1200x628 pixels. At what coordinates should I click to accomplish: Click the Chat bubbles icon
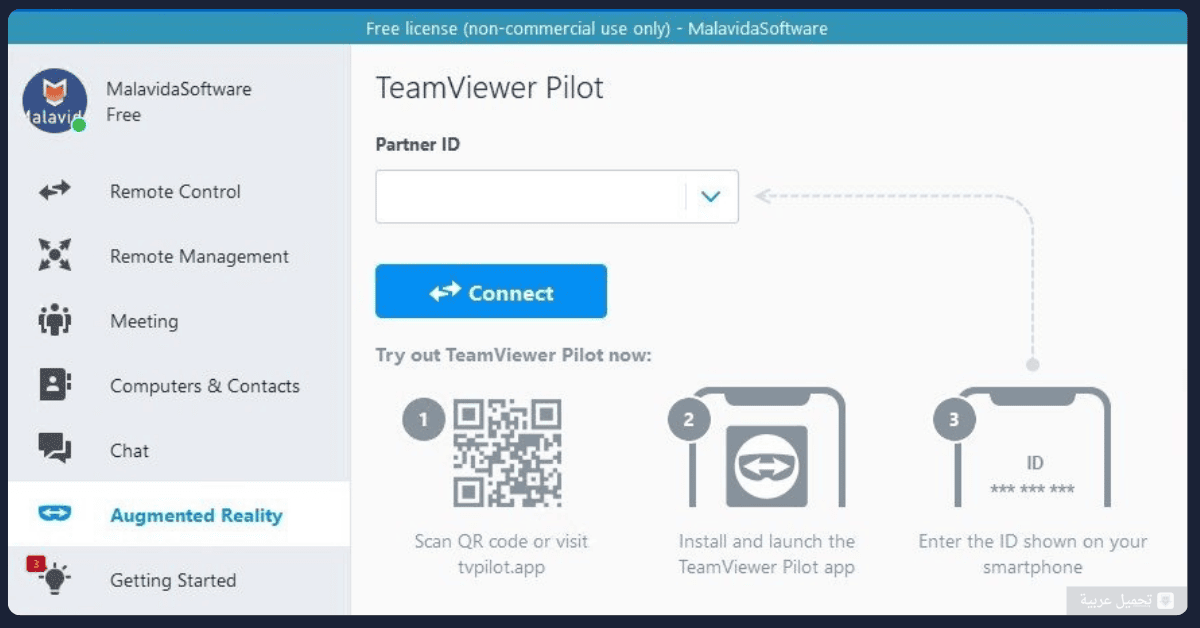[55, 449]
